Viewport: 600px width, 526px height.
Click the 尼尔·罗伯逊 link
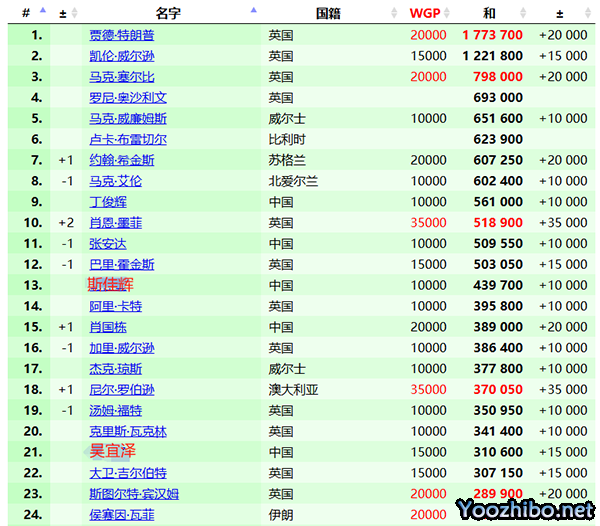click(121, 390)
